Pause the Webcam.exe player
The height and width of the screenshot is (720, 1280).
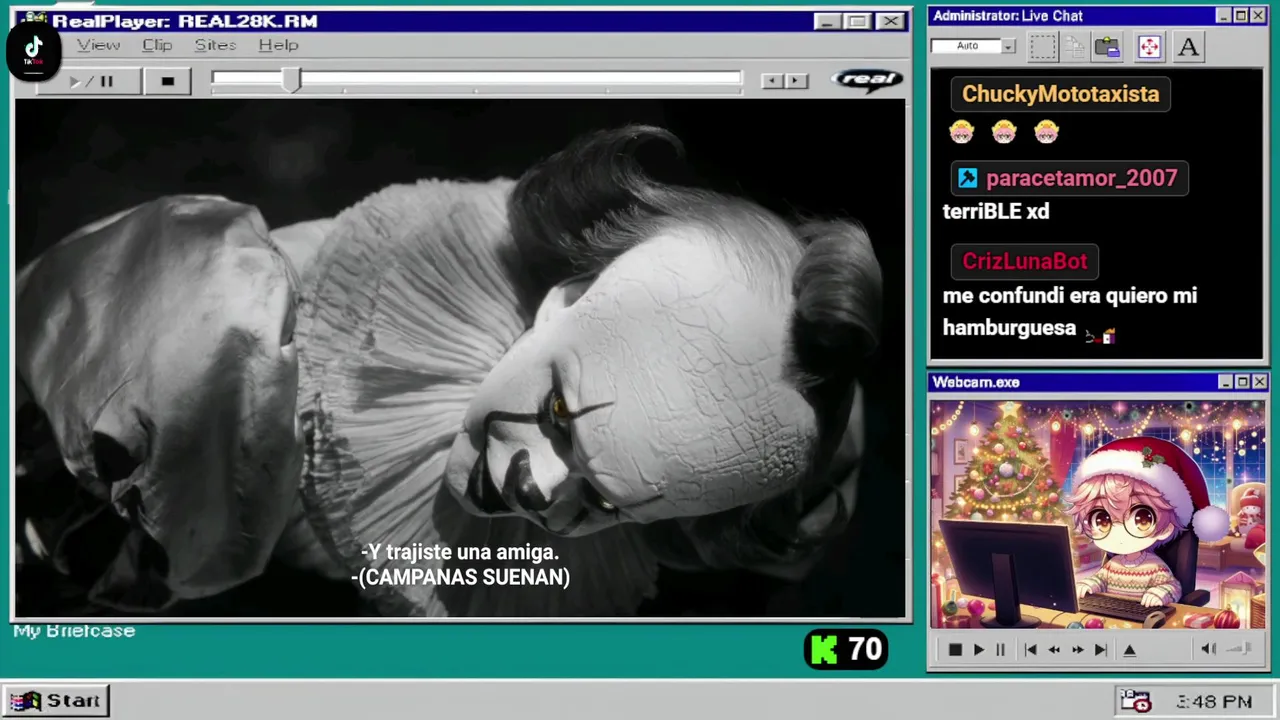pos(1000,649)
